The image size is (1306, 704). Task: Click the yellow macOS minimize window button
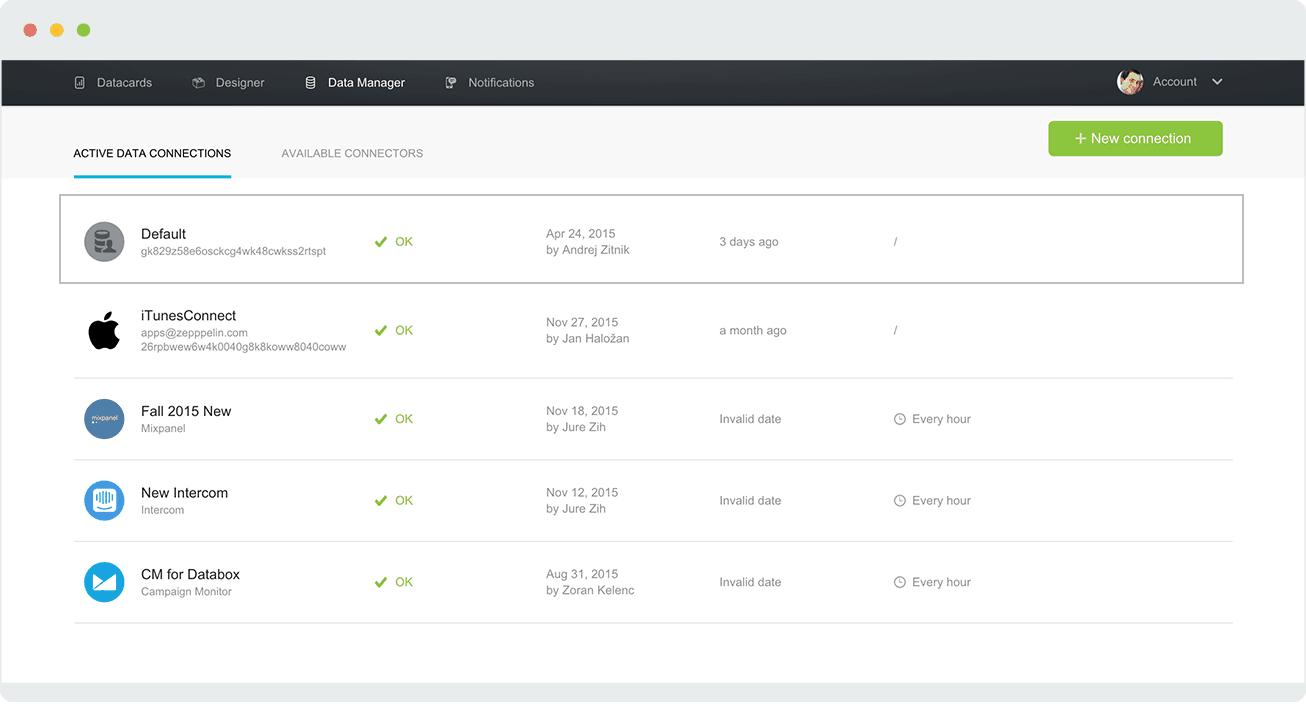(x=57, y=30)
